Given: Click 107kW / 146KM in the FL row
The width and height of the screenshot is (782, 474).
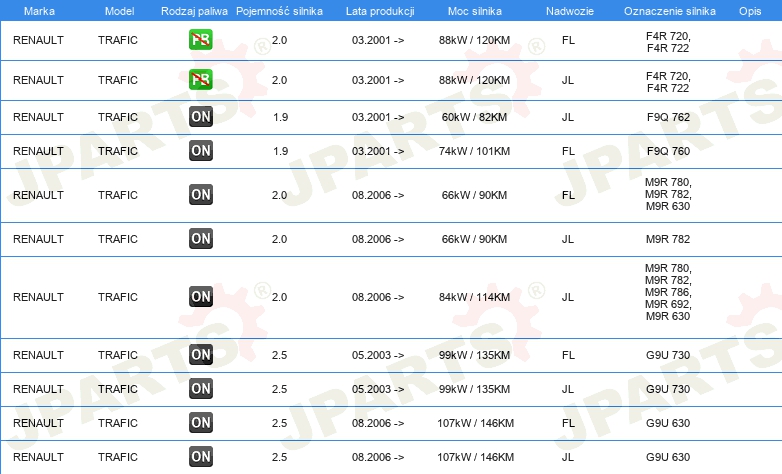Looking at the screenshot, I should pyautogui.click(x=475, y=423).
